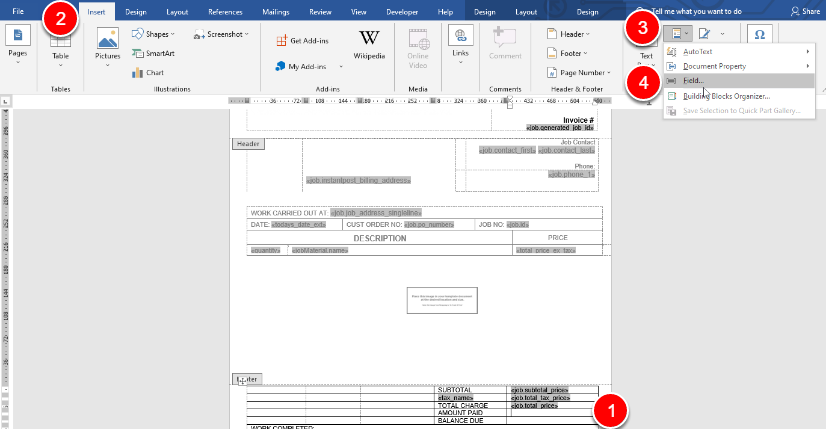Click the «job.total_tax_price» merge field

(540, 398)
